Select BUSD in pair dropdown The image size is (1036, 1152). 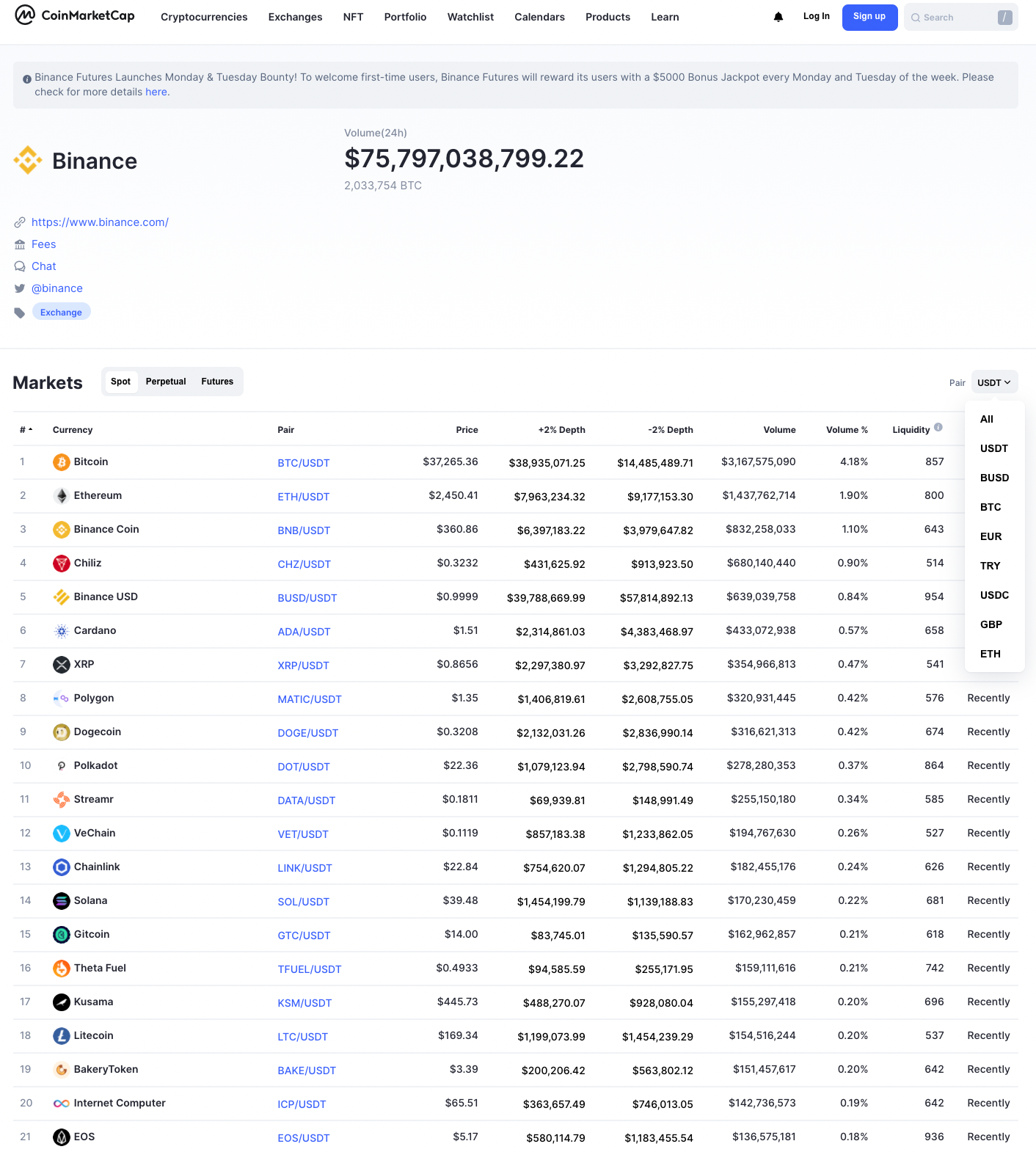[x=995, y=478]
